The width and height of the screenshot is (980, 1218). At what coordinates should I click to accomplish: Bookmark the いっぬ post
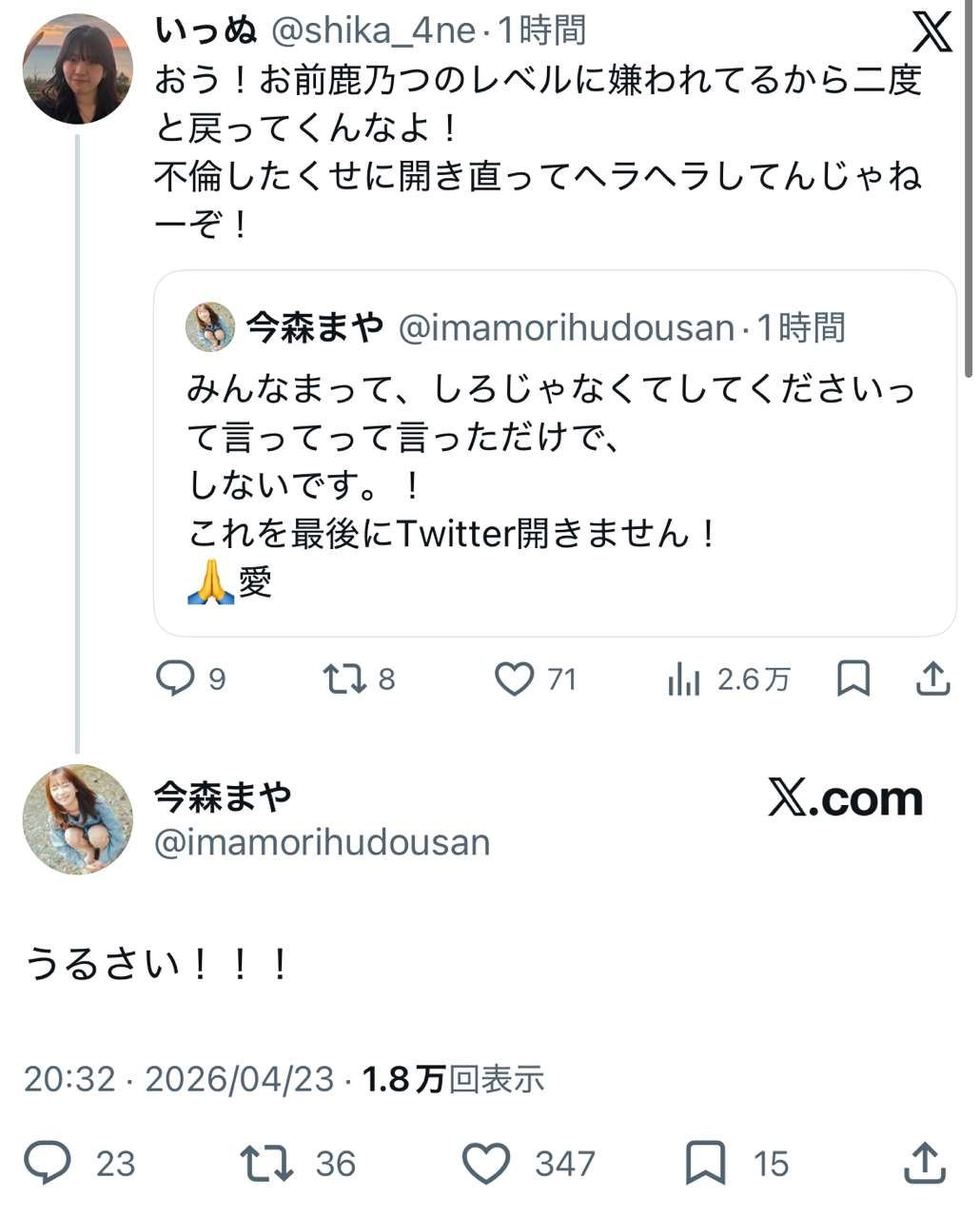tap(853, 678)
